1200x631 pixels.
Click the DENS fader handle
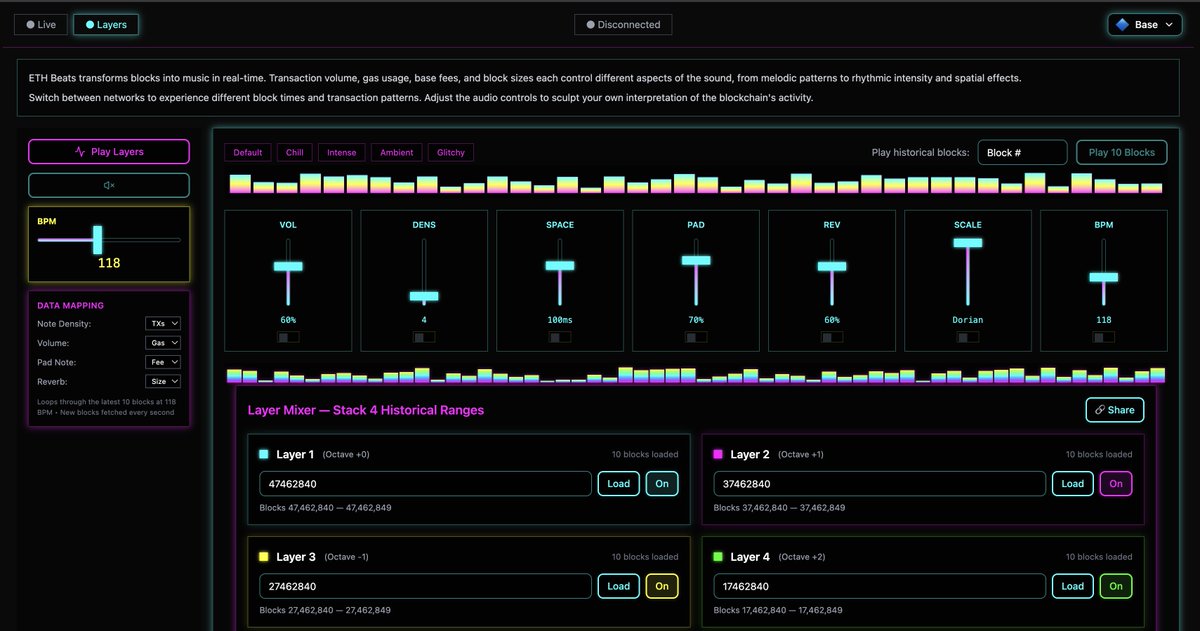[x=424, y=296]
